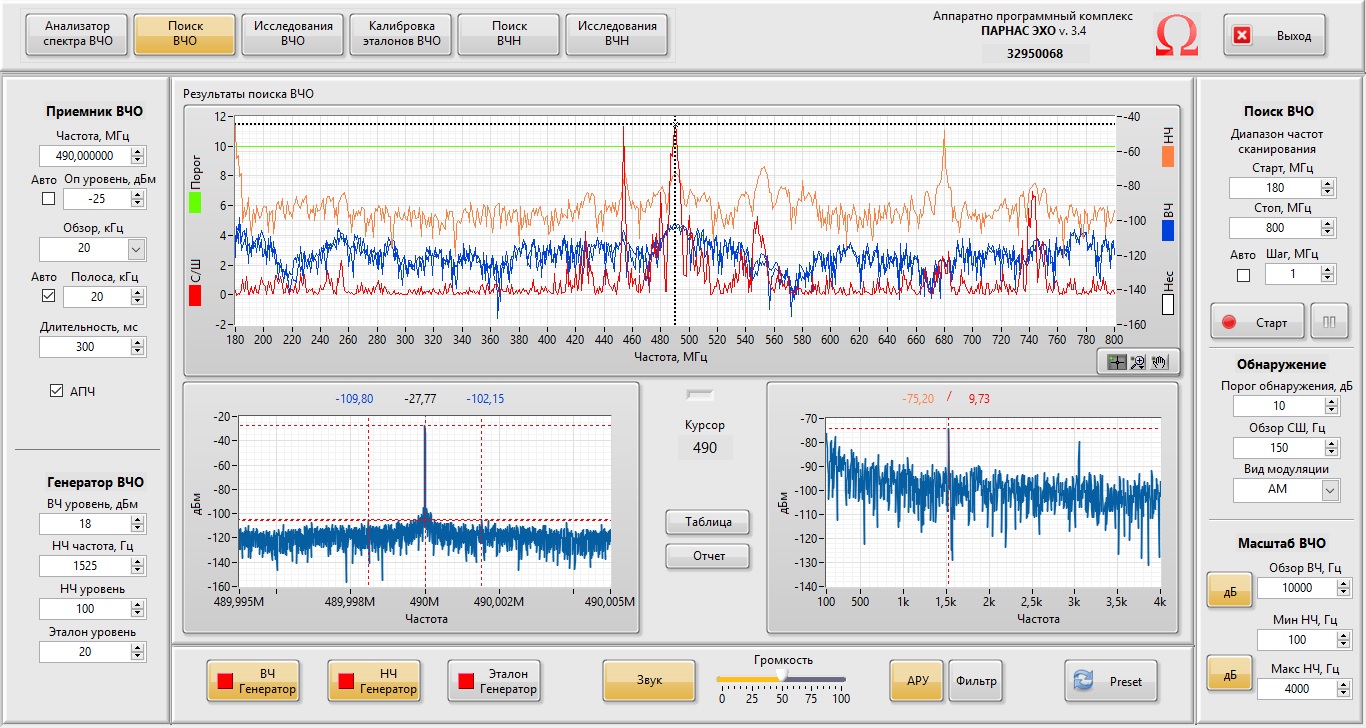The image size is (1366, 728).
Task: Open the Вид модуляции AM dropdown
Action: tap(1330, 490)
